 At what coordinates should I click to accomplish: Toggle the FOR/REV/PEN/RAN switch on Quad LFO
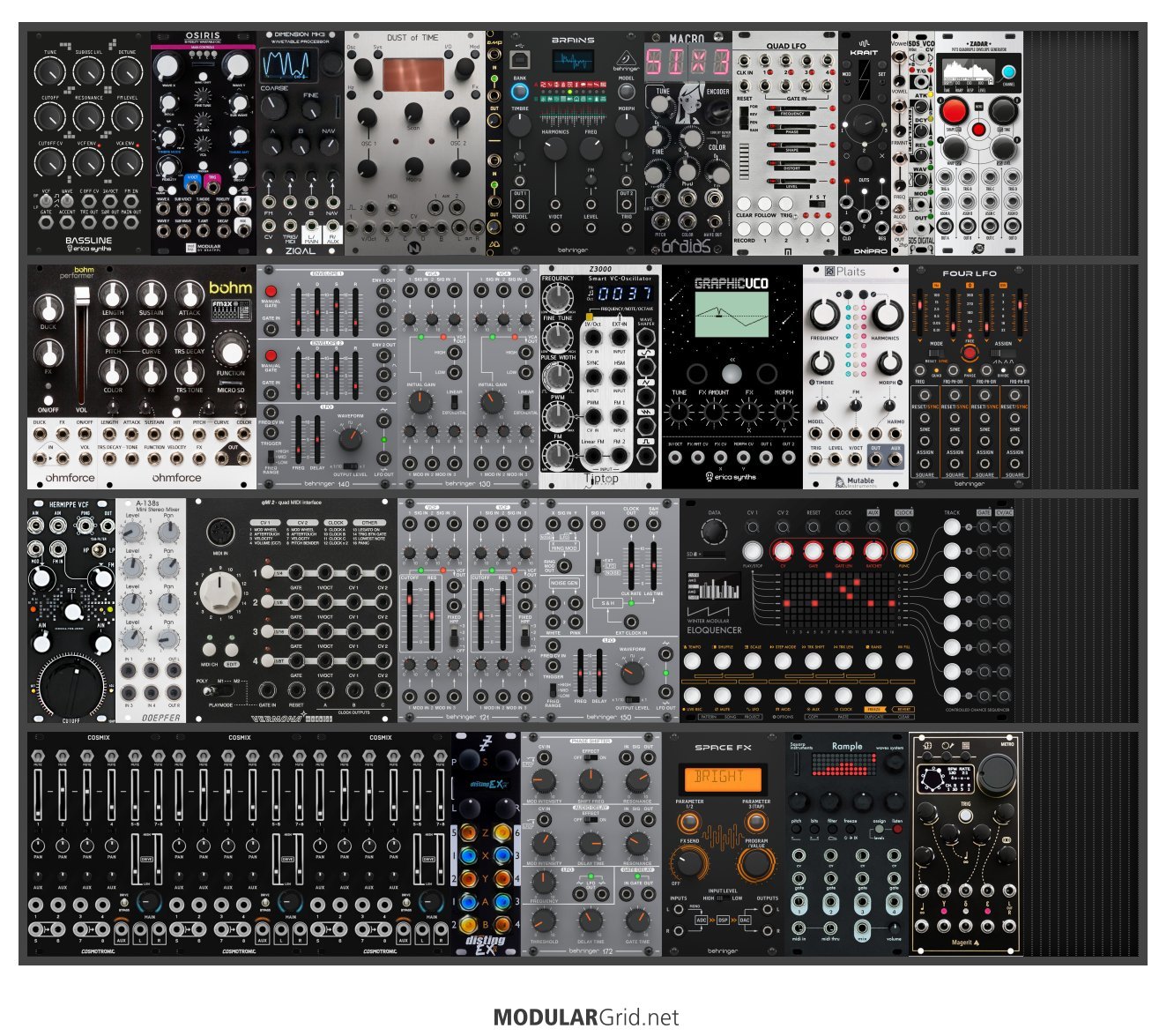pos(746,118)
